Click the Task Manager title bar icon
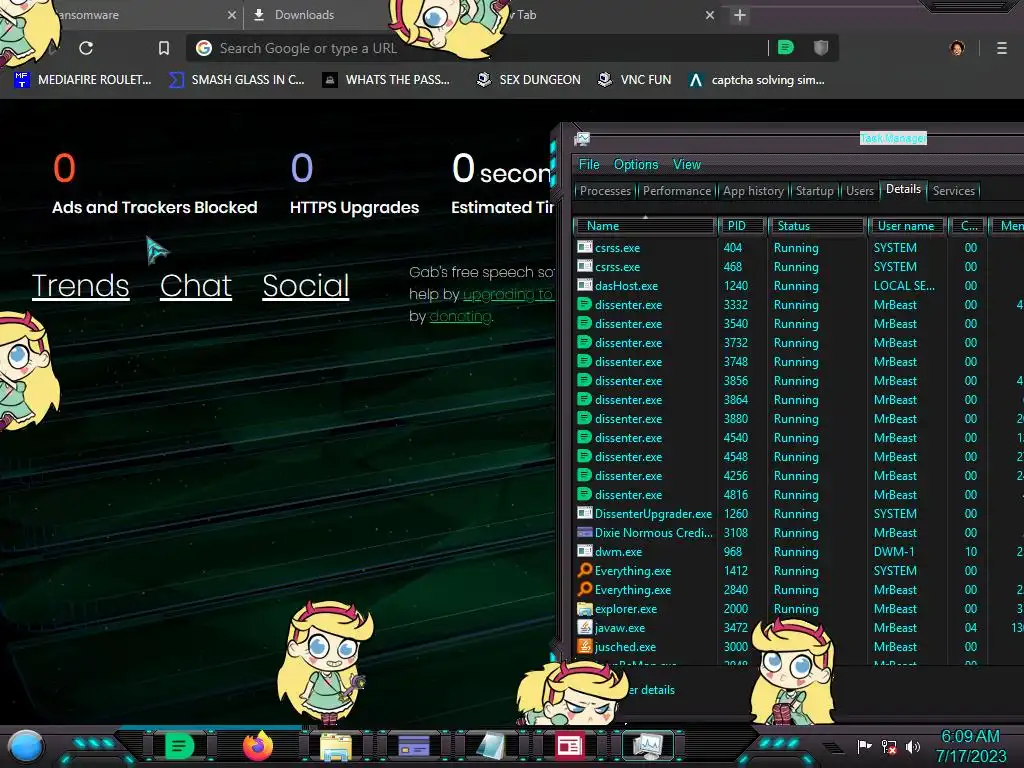The height and width of the screenshot is (768, 1024). coord(582,139)
